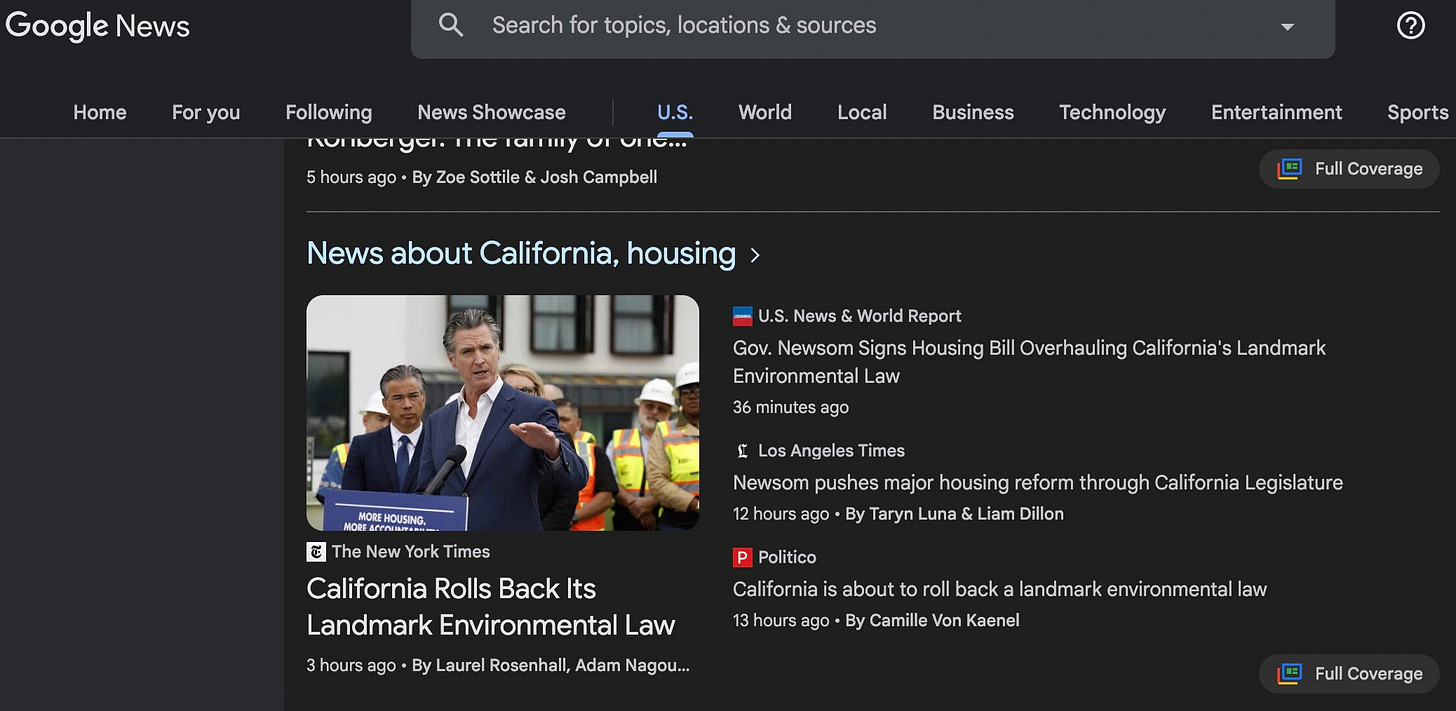Open the partially visible Kohberger headline

[497, 144]
